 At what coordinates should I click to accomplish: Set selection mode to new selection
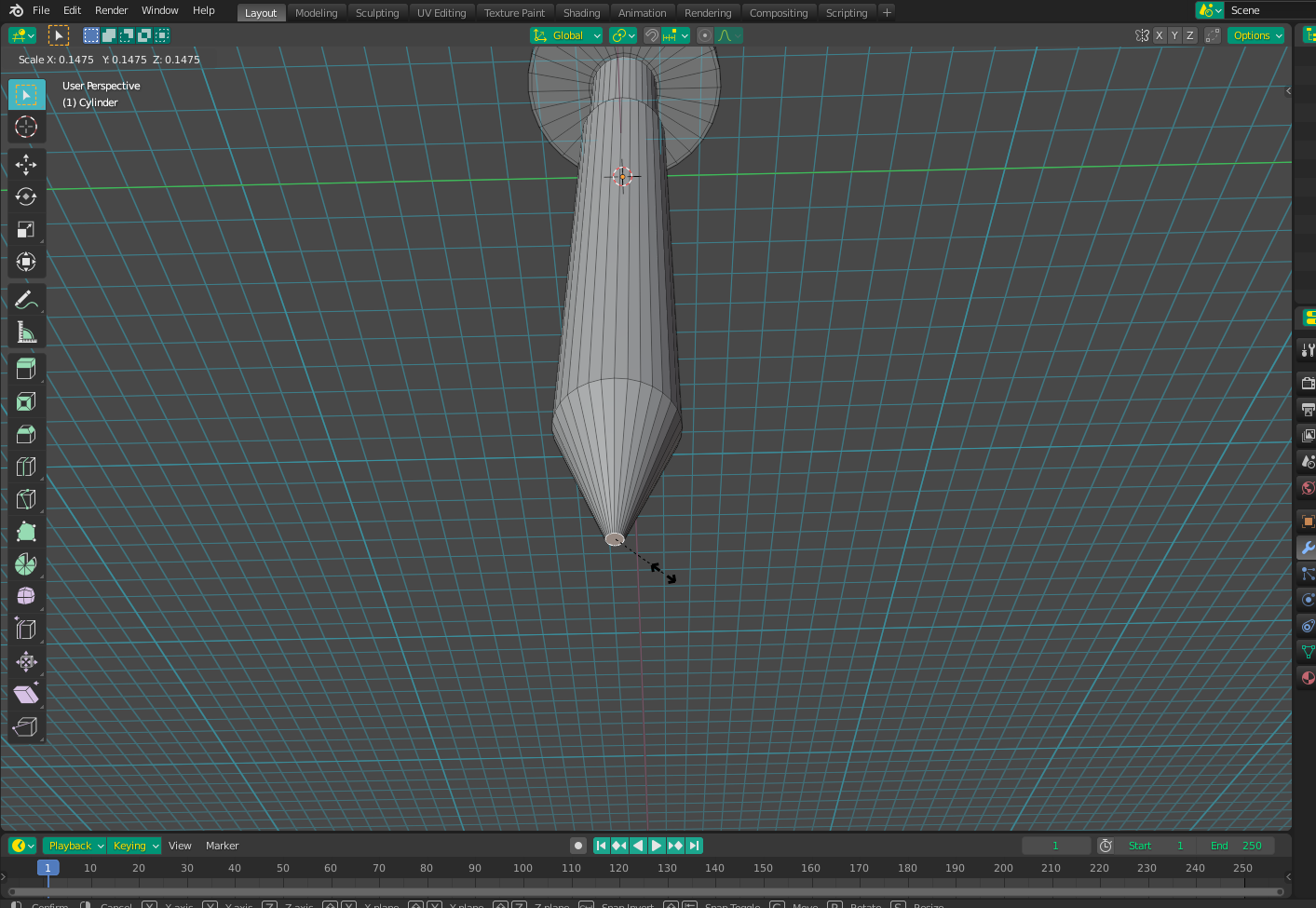91,35
